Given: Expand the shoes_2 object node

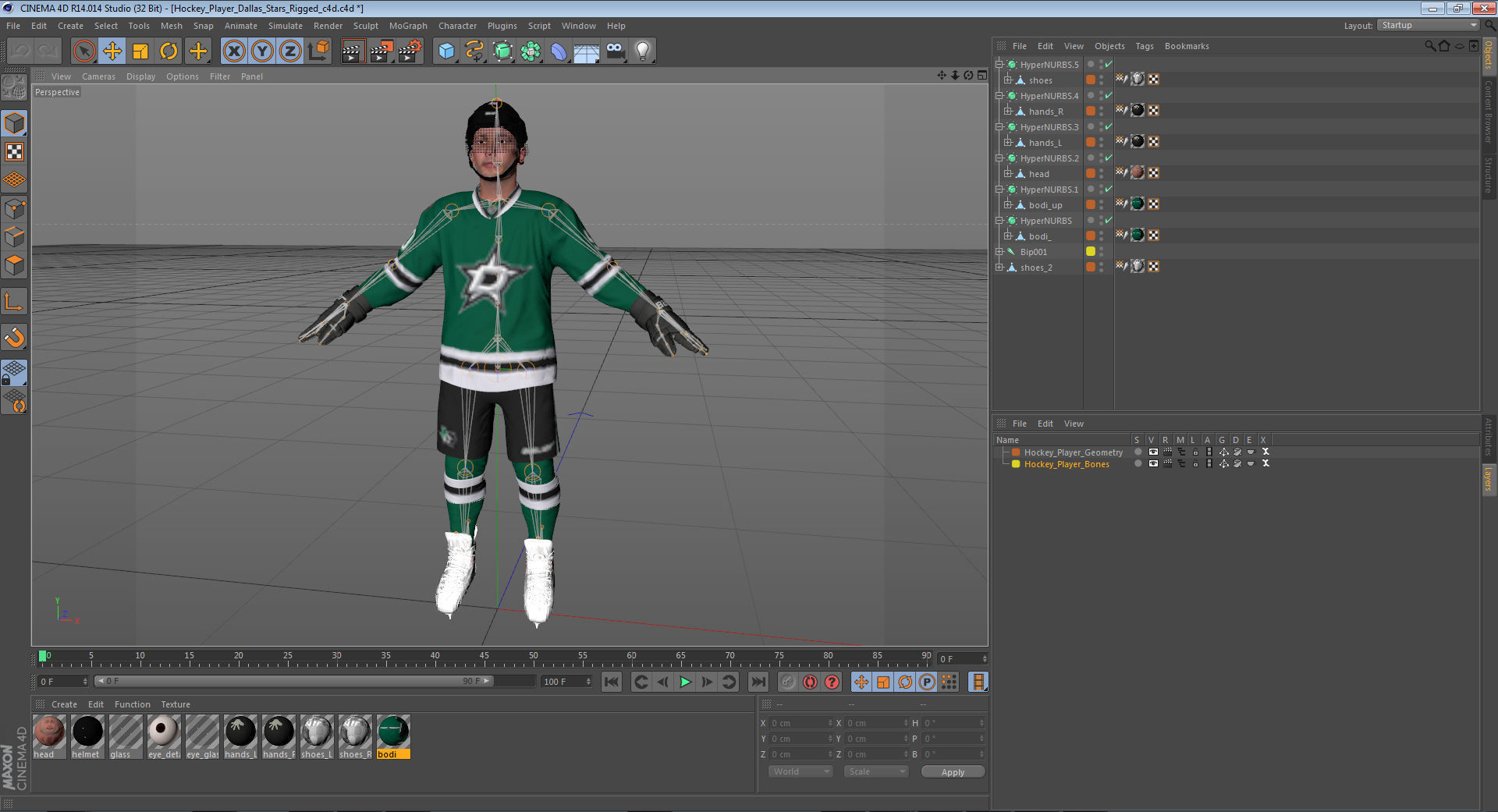Looking at the screenshot, I should (999, 267).
